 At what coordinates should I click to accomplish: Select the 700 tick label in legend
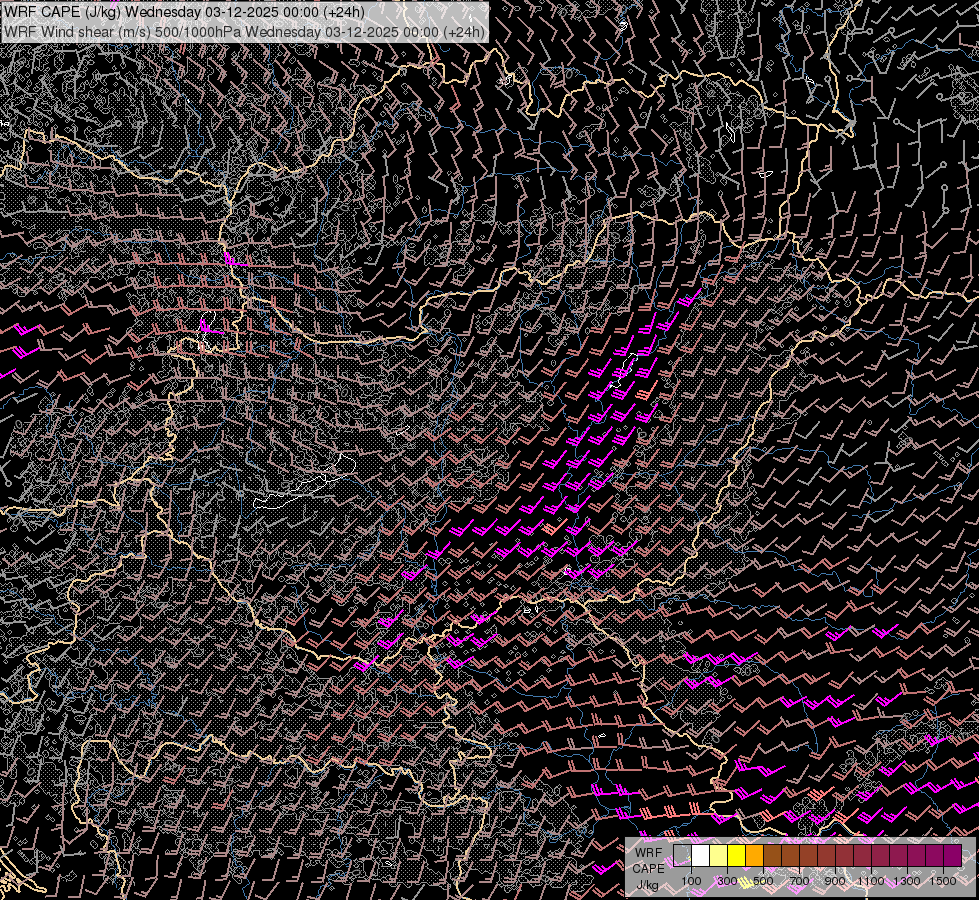pos(799,881)
